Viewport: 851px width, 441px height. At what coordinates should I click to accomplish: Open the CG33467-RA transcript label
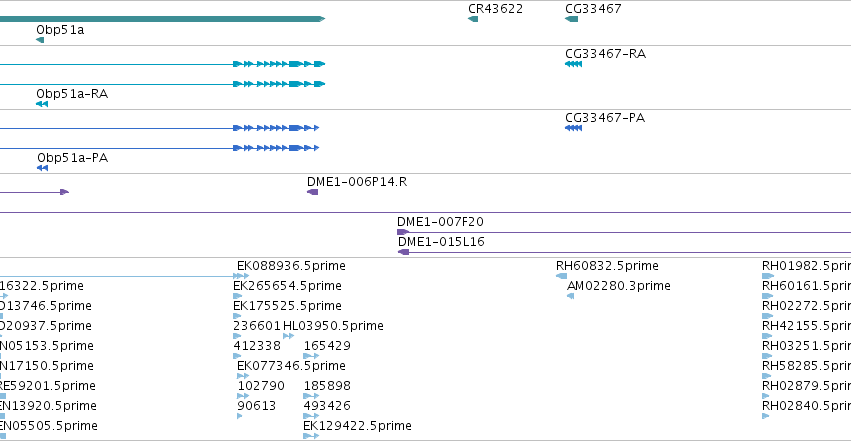[606, 54]
